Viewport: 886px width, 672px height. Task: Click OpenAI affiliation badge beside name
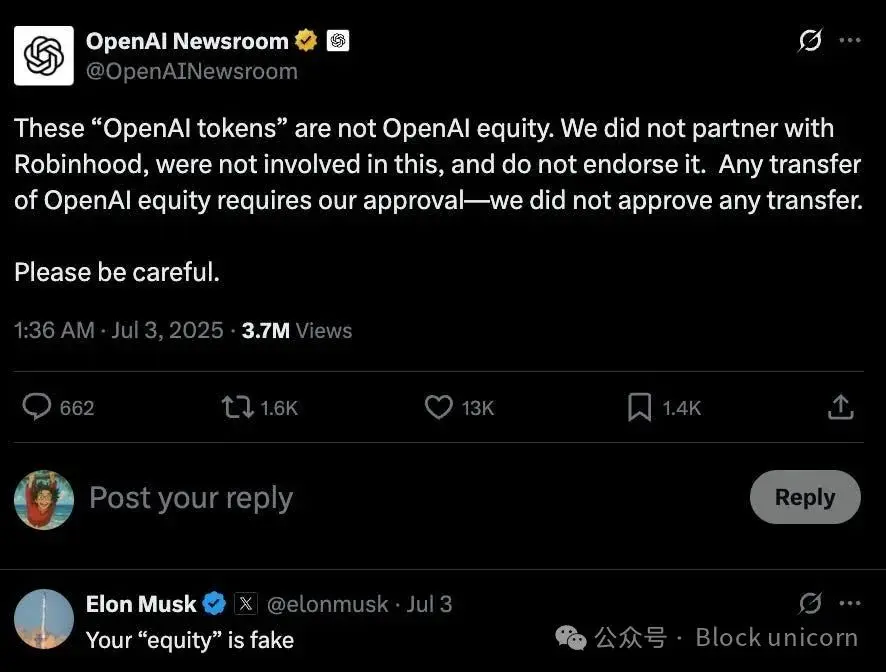coord(338,41)
